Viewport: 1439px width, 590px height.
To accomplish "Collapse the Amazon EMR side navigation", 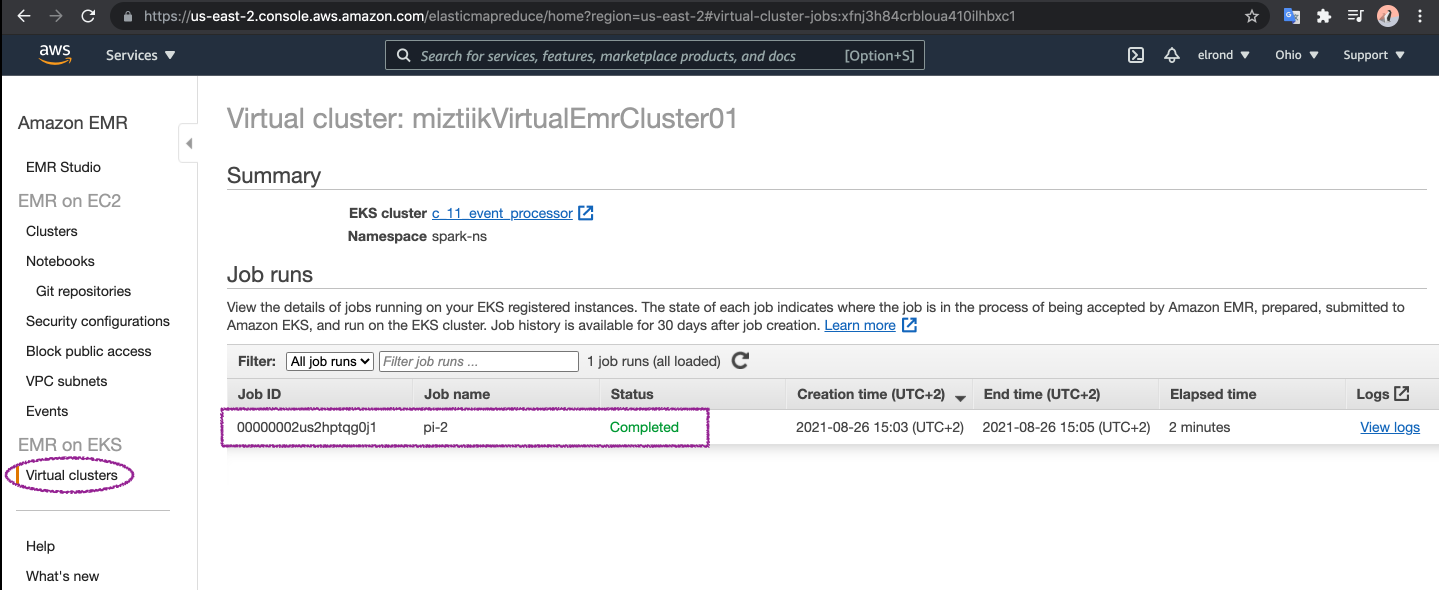I will pos(188,143).
